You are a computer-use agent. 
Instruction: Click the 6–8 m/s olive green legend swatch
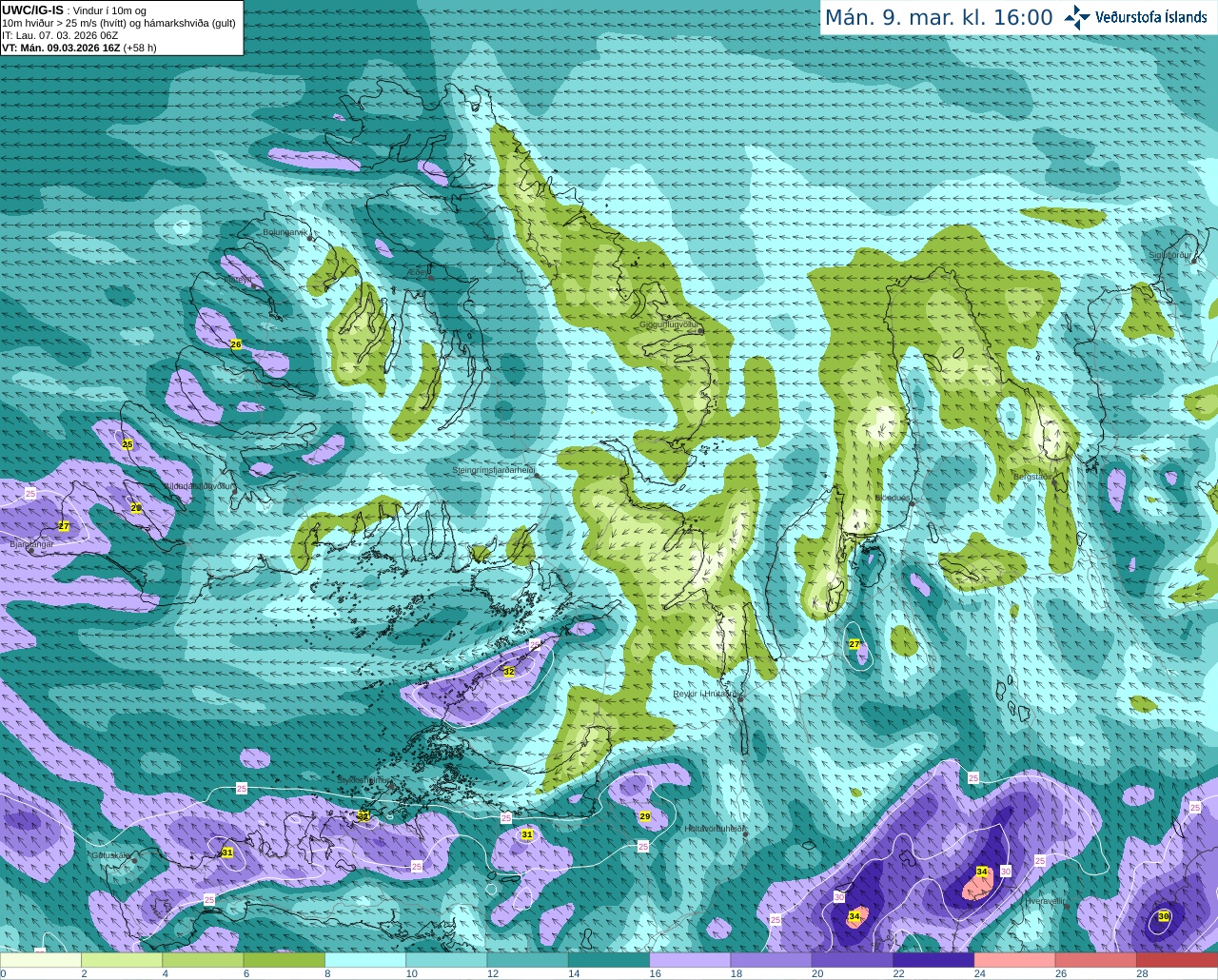[285, 960]
